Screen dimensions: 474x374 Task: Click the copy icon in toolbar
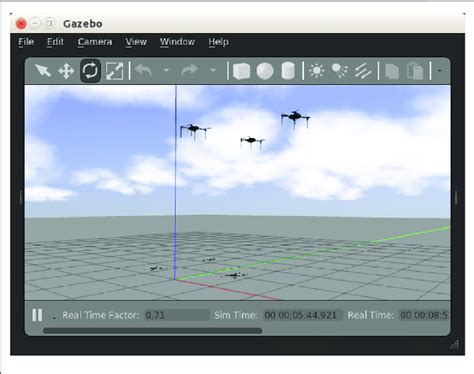tap(392, 71)
